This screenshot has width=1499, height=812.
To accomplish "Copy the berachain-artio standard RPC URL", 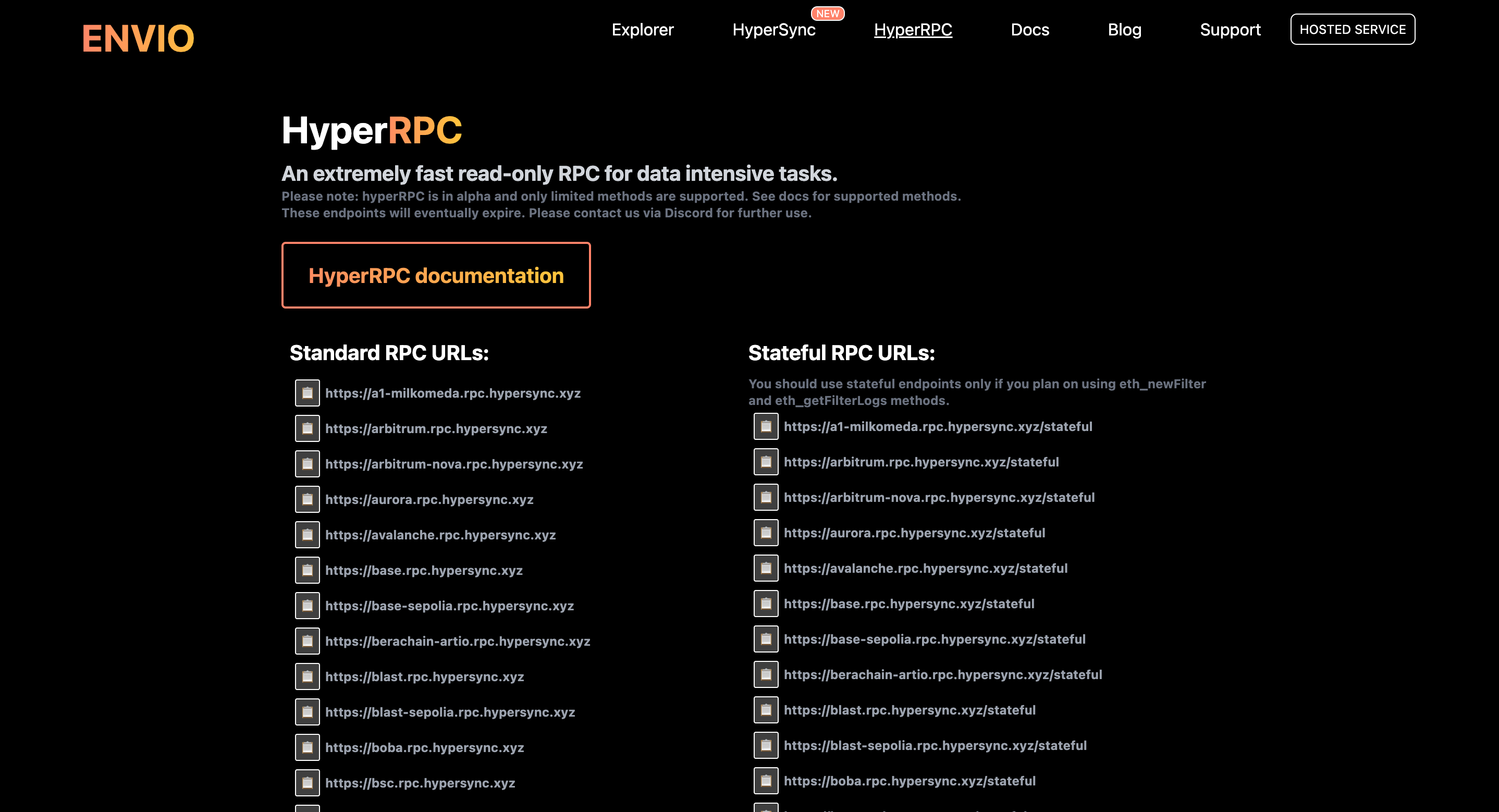I will click(307, 642).
